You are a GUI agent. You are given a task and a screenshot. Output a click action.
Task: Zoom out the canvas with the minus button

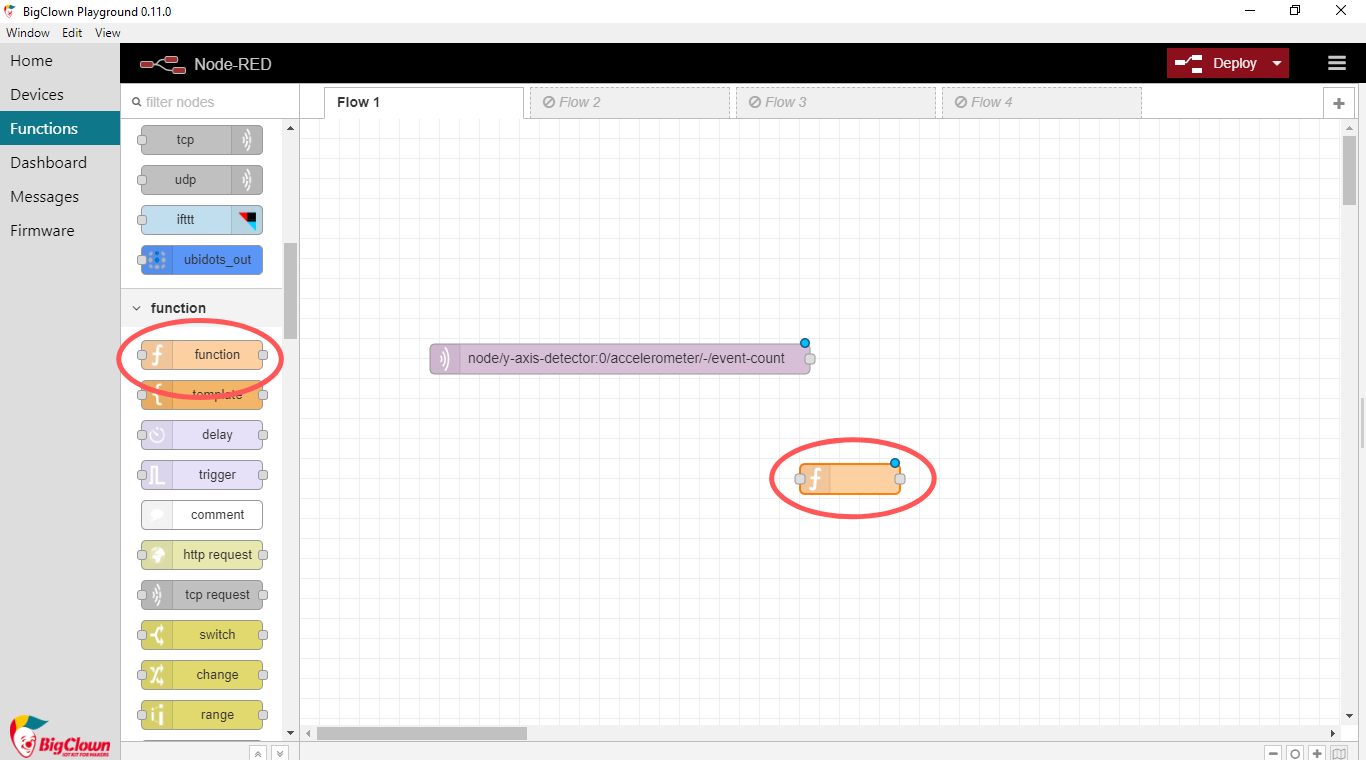(x=1273, y=753)
